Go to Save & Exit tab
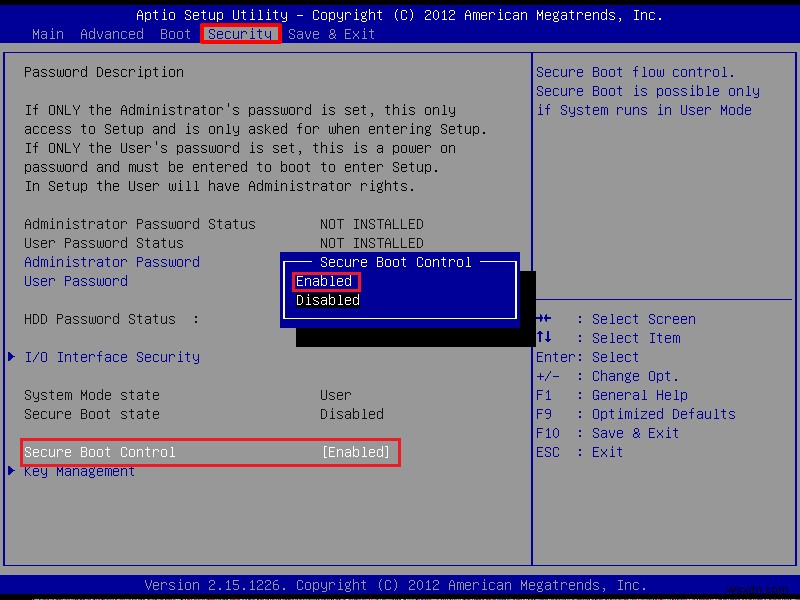The image size is (800, 600). (x=331, y=34)
